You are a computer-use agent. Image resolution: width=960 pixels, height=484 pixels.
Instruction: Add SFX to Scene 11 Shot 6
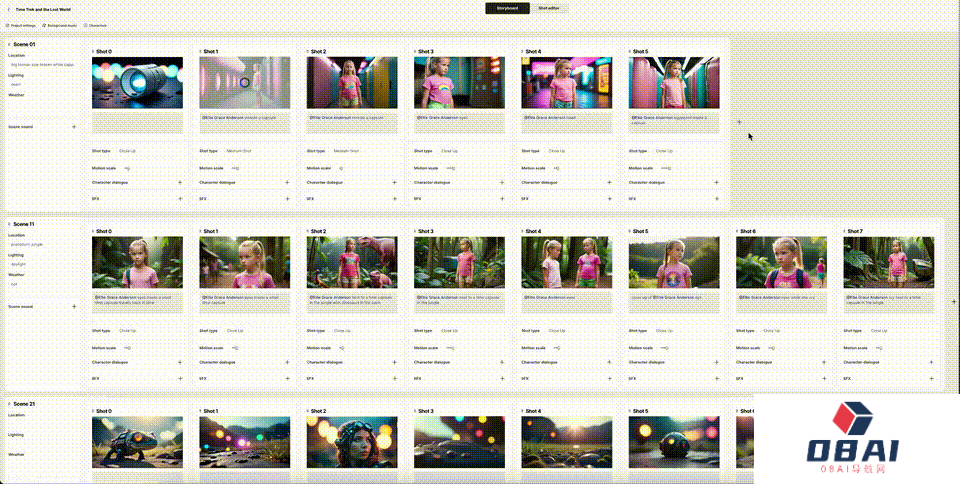(825, 379)
